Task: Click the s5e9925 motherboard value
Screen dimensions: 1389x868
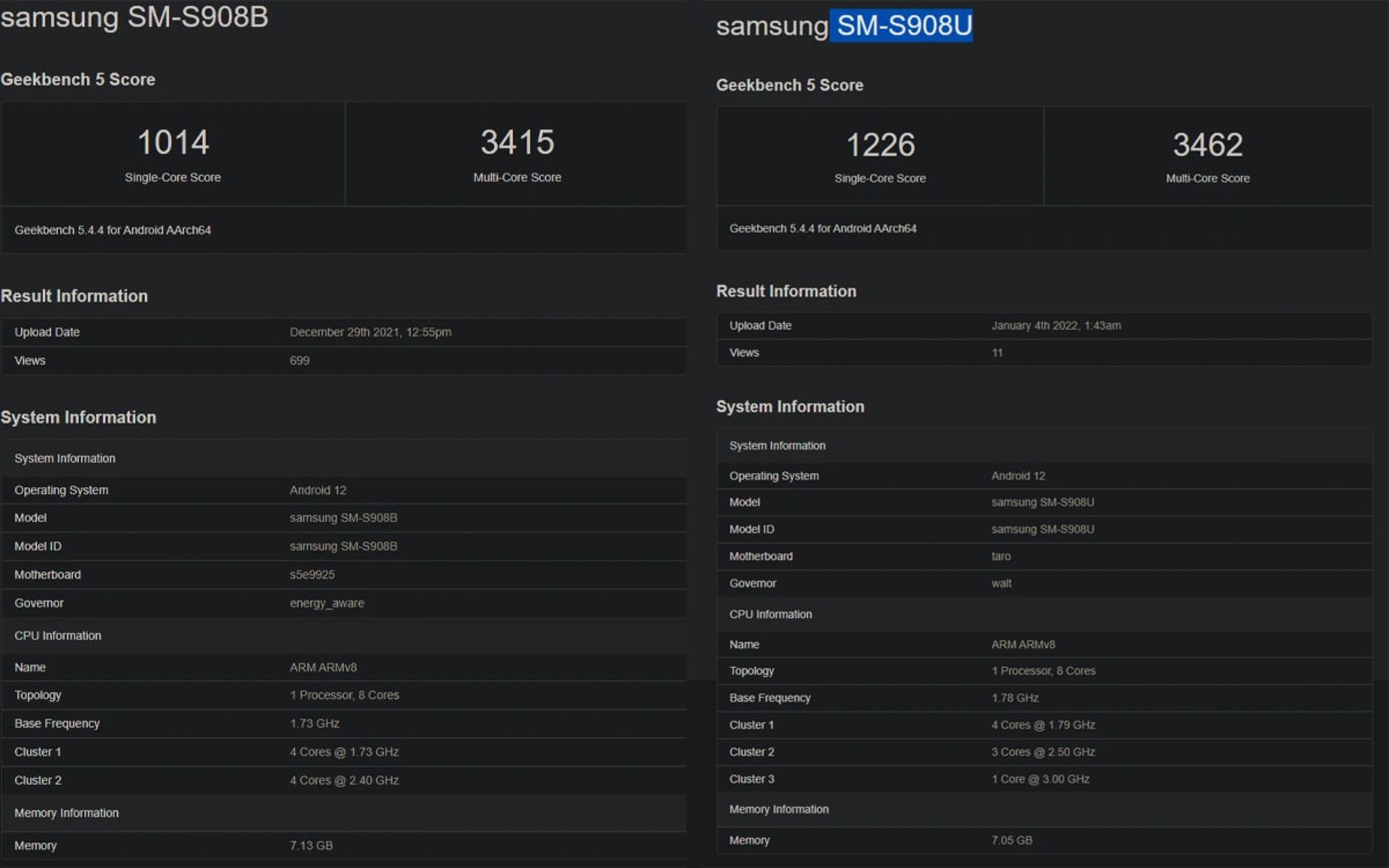Action: coord(312,574)
